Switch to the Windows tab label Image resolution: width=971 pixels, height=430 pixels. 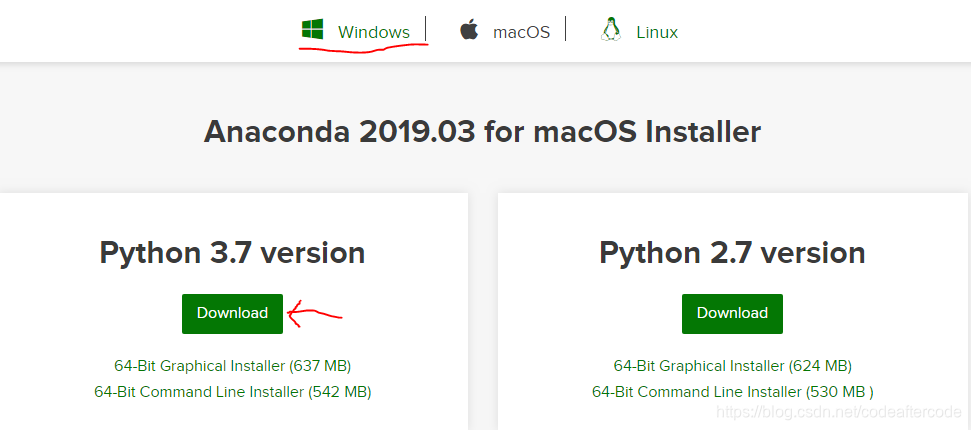373,32
